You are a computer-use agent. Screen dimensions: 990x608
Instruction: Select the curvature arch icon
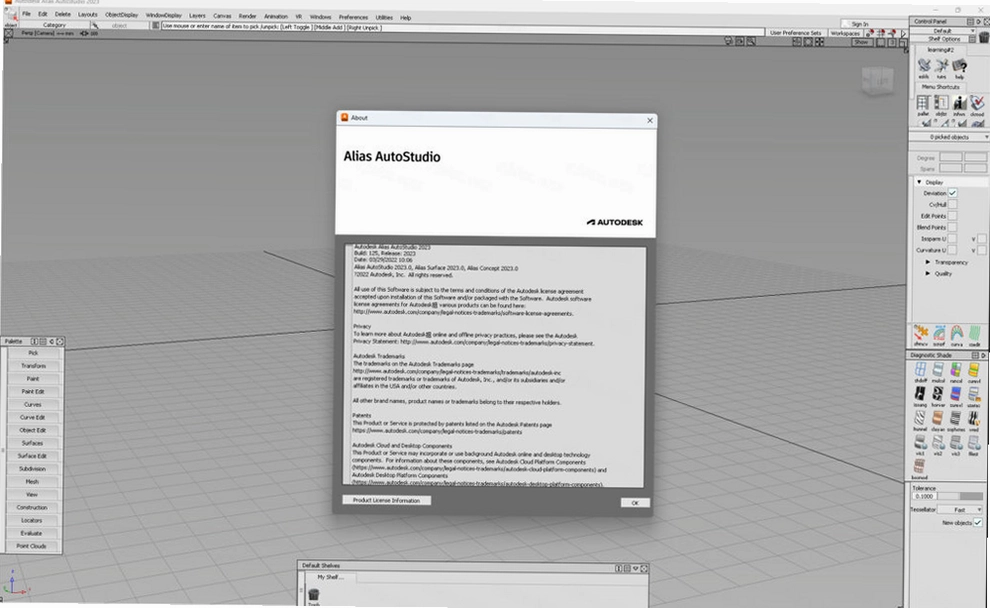point(957,335)
